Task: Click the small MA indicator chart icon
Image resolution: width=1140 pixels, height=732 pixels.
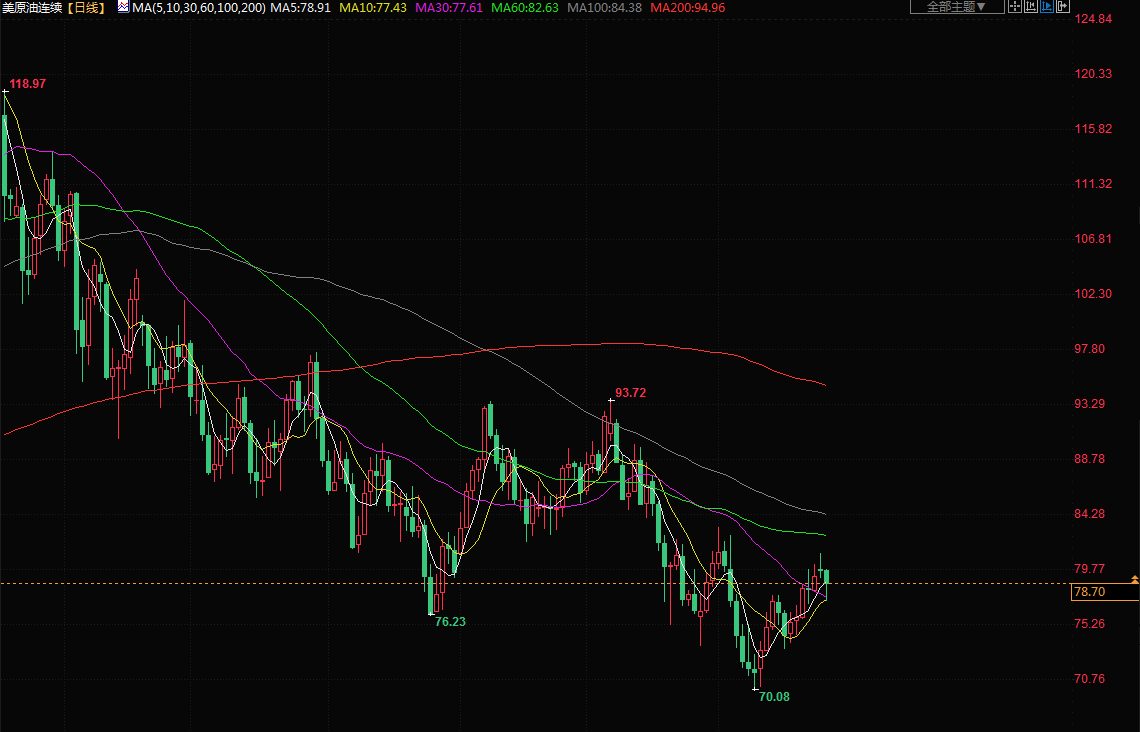Action: pos(123,7)
